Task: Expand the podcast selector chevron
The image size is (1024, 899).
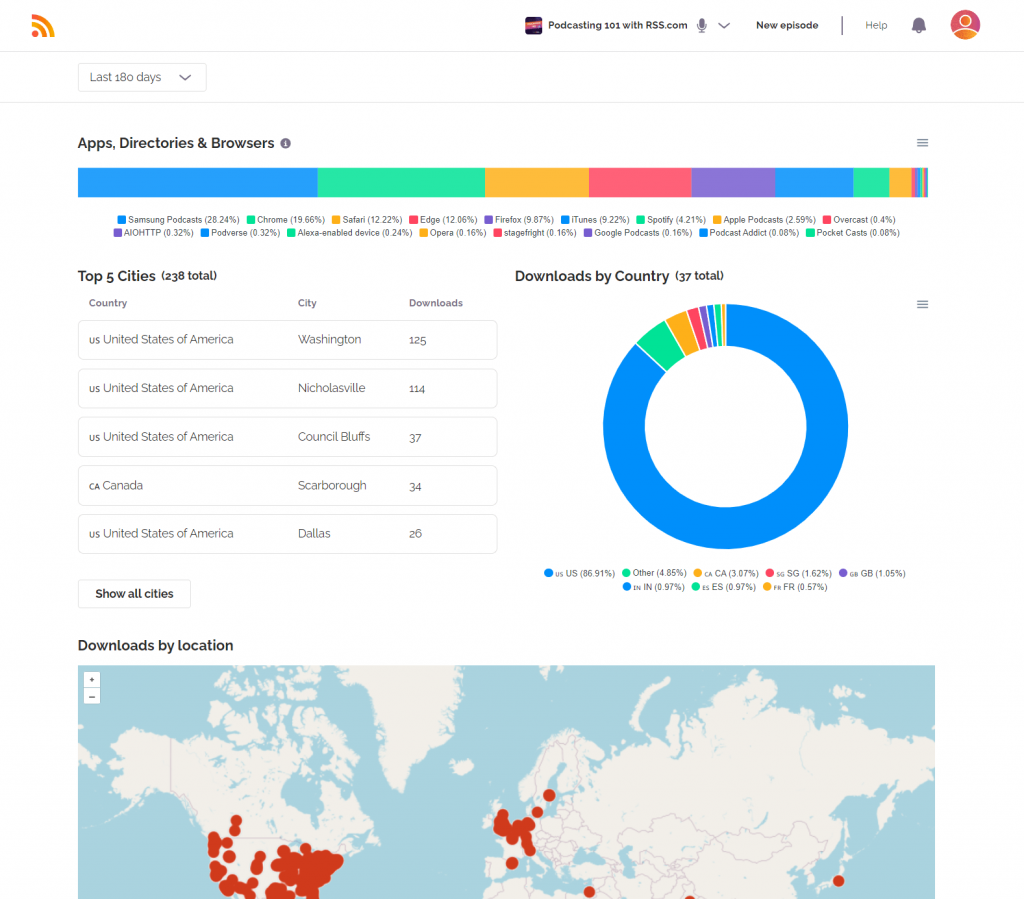Action: 724,26
